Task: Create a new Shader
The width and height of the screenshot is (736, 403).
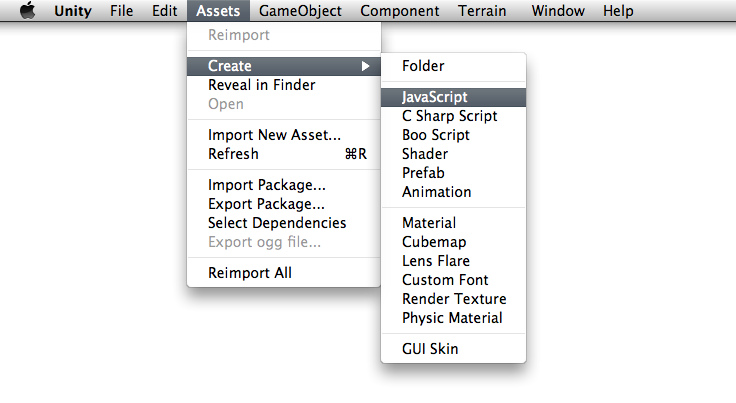Action: [453, 154]
